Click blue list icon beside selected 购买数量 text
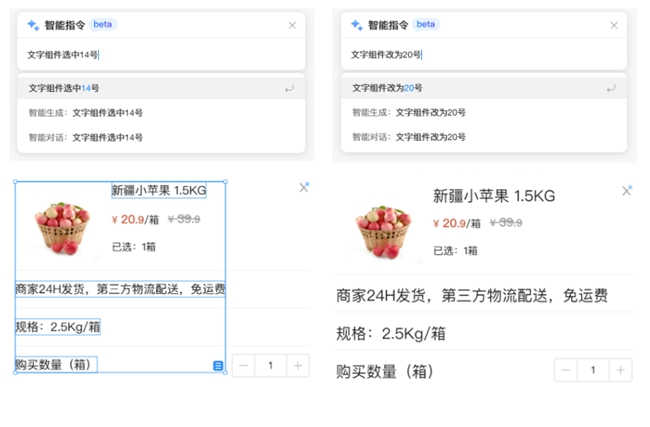Image resolution: width=650 pixels, height=427 pixels. pyautogui.click(x=218, y=366)
